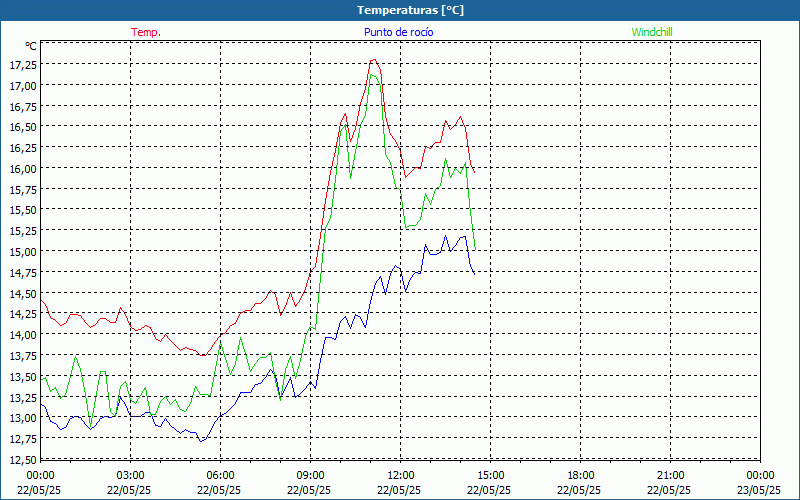Screen dimensions: 800x500
Task: Click the red Temp. legend label
Action: pos(146,32)
